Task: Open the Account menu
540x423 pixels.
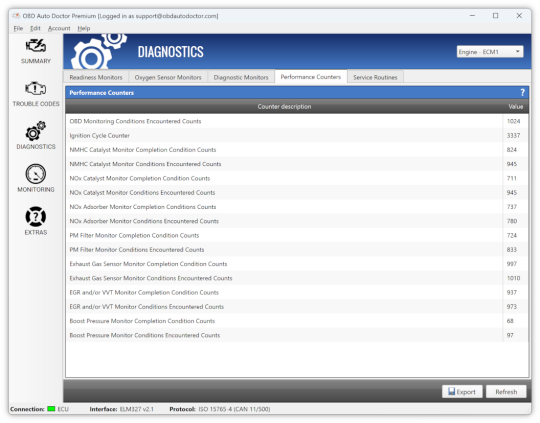Action: click(x=59, y=28)
